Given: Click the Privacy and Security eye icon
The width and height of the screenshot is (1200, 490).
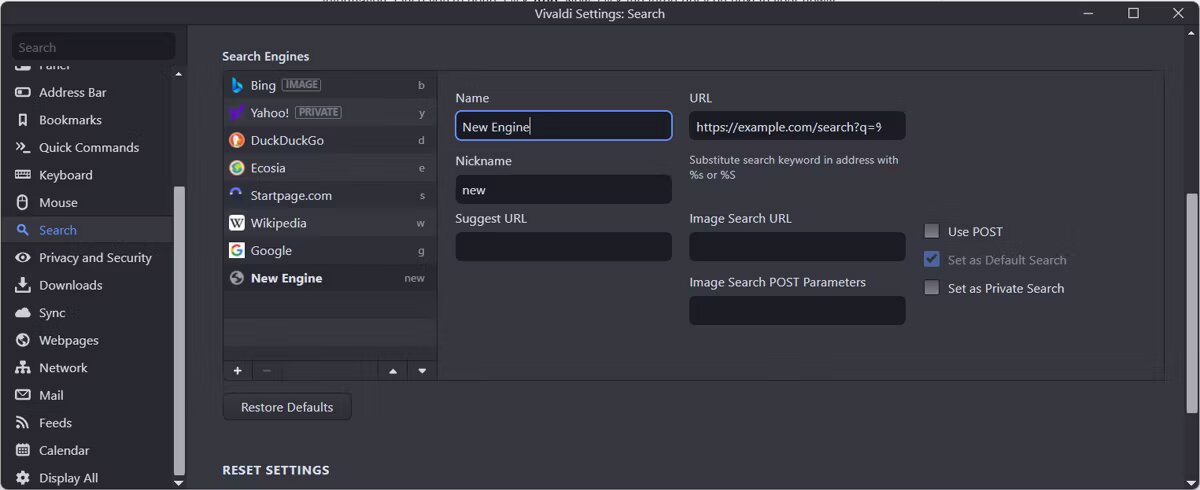Looking at the screenshot, I should pyautogui.click(x=23, y=257).
